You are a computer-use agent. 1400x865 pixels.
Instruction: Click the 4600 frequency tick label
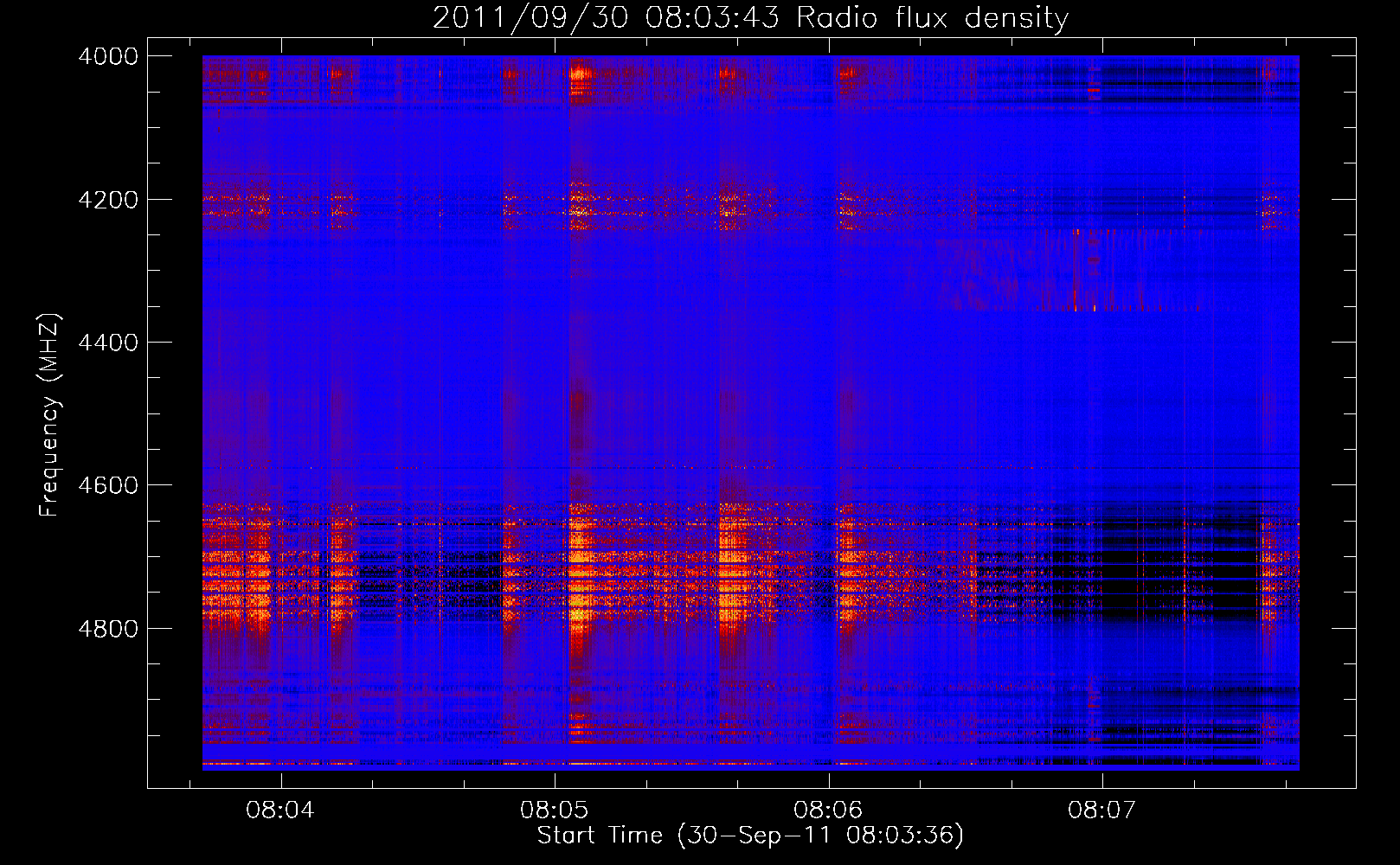tap(108, 485)
